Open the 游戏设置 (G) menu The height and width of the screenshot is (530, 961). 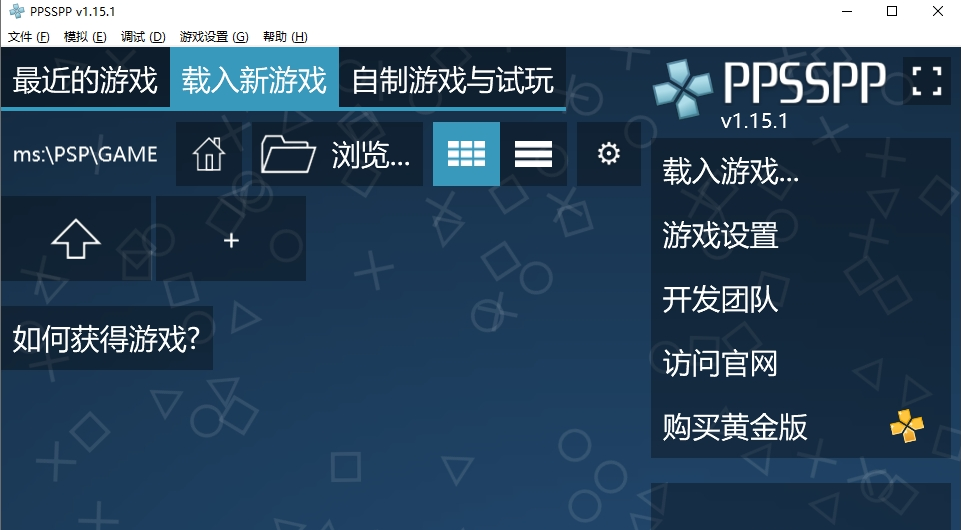[x=214, y=37]
